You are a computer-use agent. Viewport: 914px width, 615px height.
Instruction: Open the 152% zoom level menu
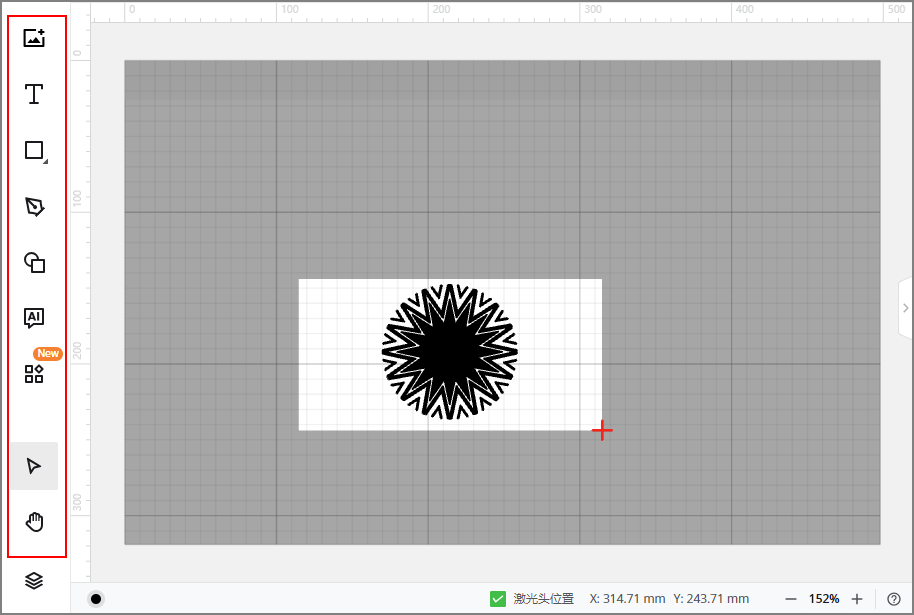[824, 599]
